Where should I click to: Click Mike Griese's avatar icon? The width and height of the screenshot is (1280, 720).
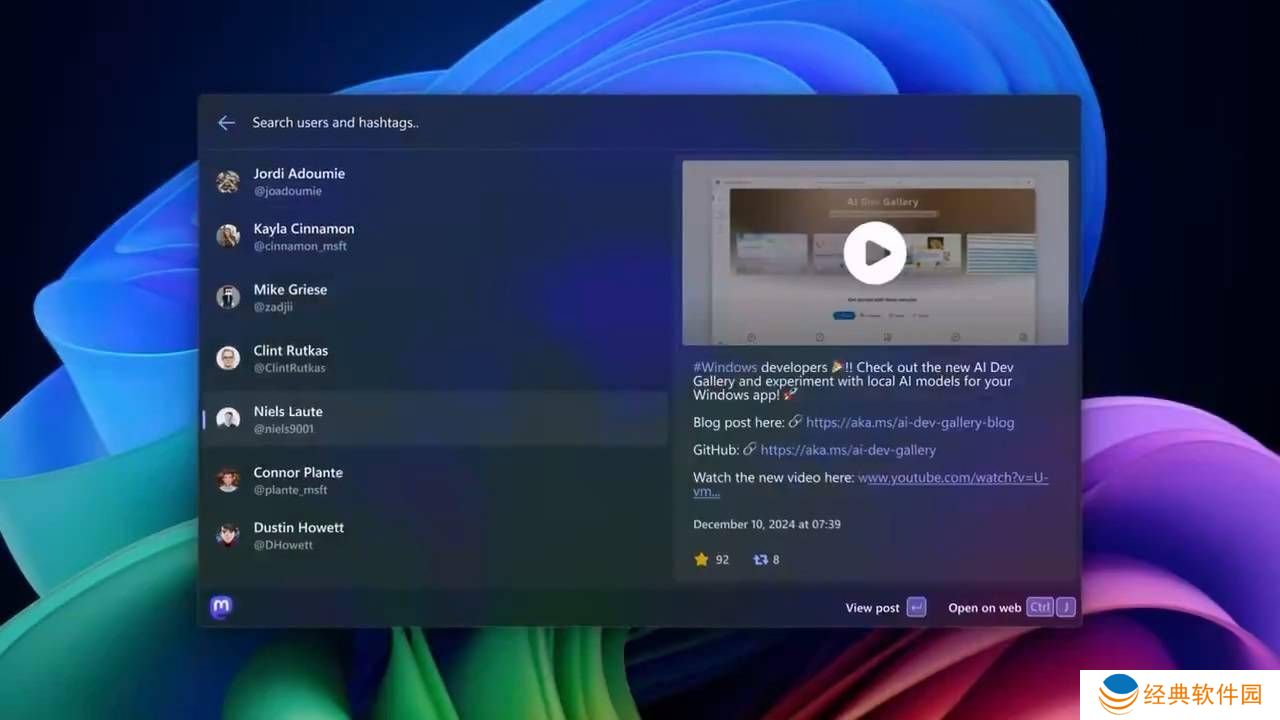pyautogui.click(x=228, y=298)
